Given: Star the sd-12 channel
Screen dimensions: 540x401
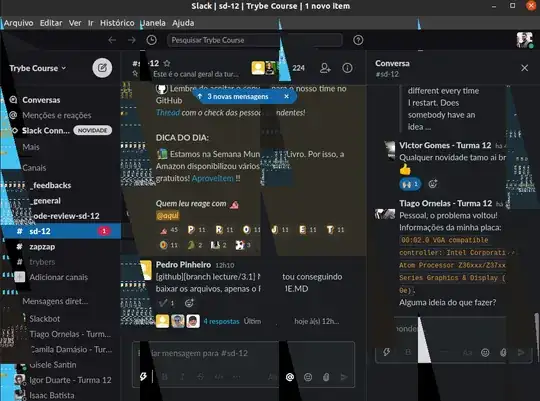Looking at the screenshot, I should (167, 63).
